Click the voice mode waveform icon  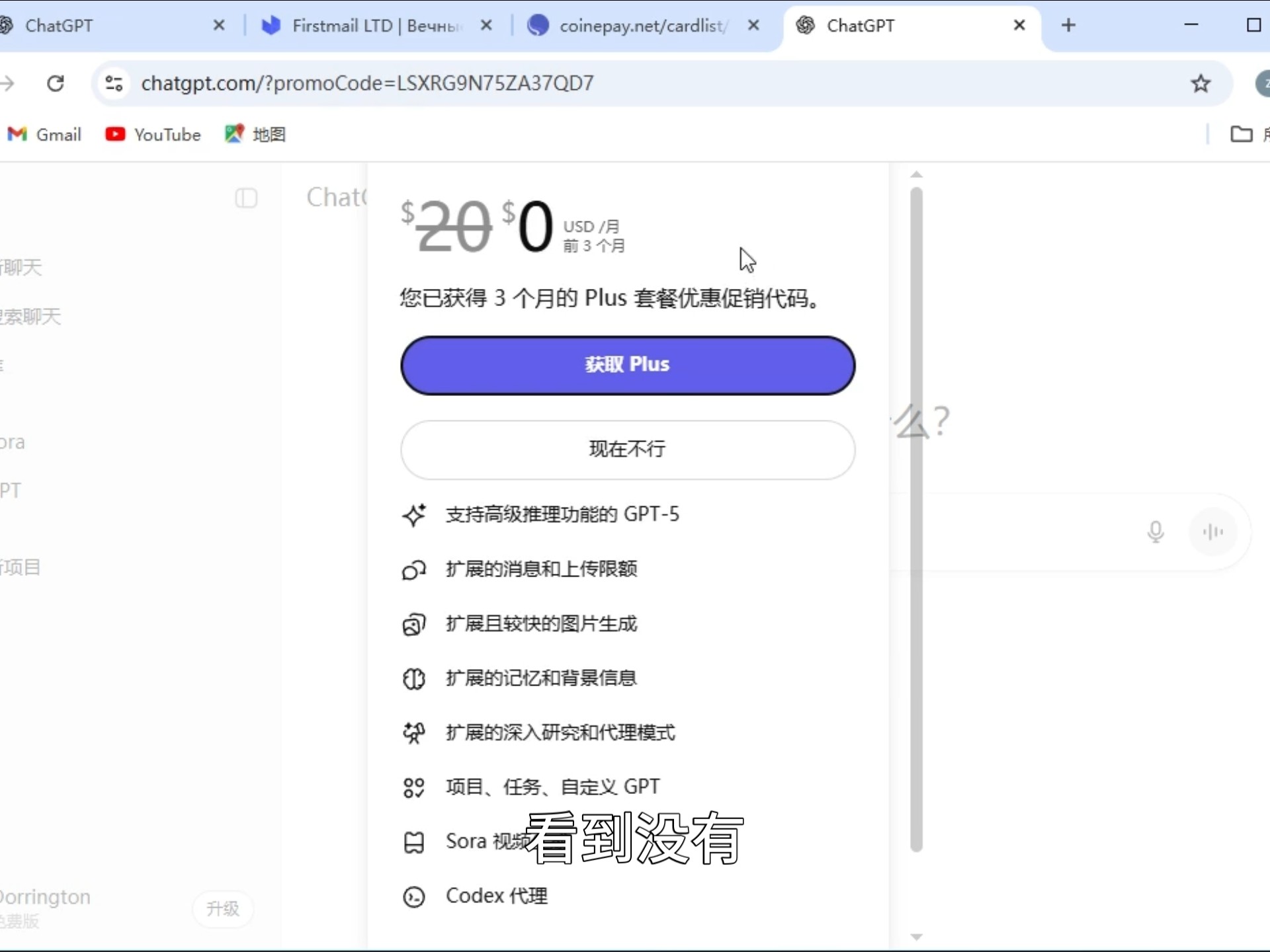click(x=1212, y=532)
